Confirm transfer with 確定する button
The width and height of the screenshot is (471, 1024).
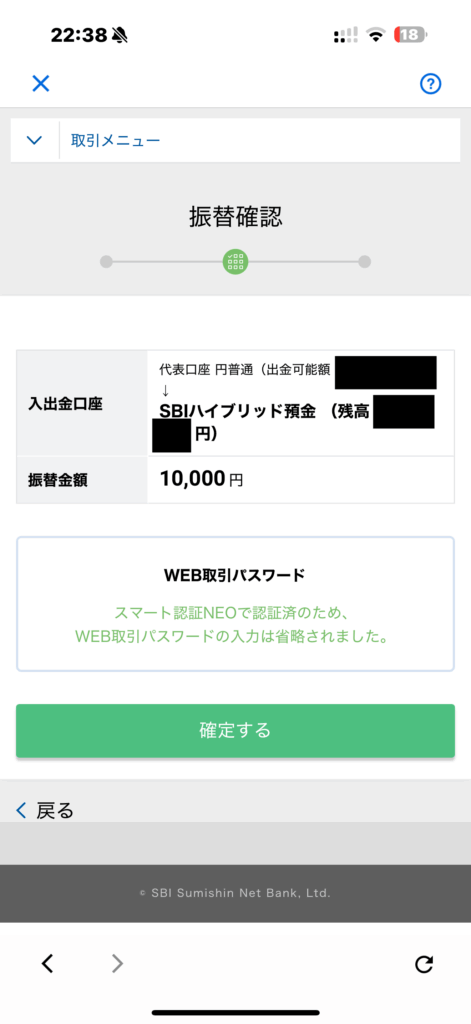coord(235,731)
